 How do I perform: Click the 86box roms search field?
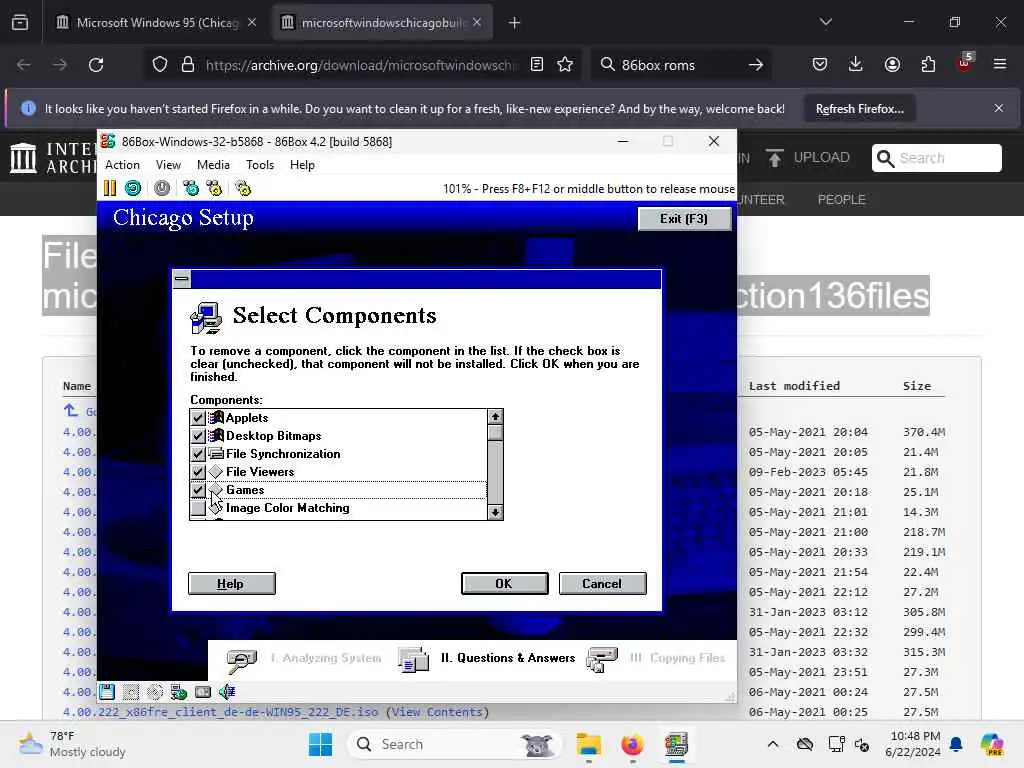pyautogui.click(x=679, y=65)
